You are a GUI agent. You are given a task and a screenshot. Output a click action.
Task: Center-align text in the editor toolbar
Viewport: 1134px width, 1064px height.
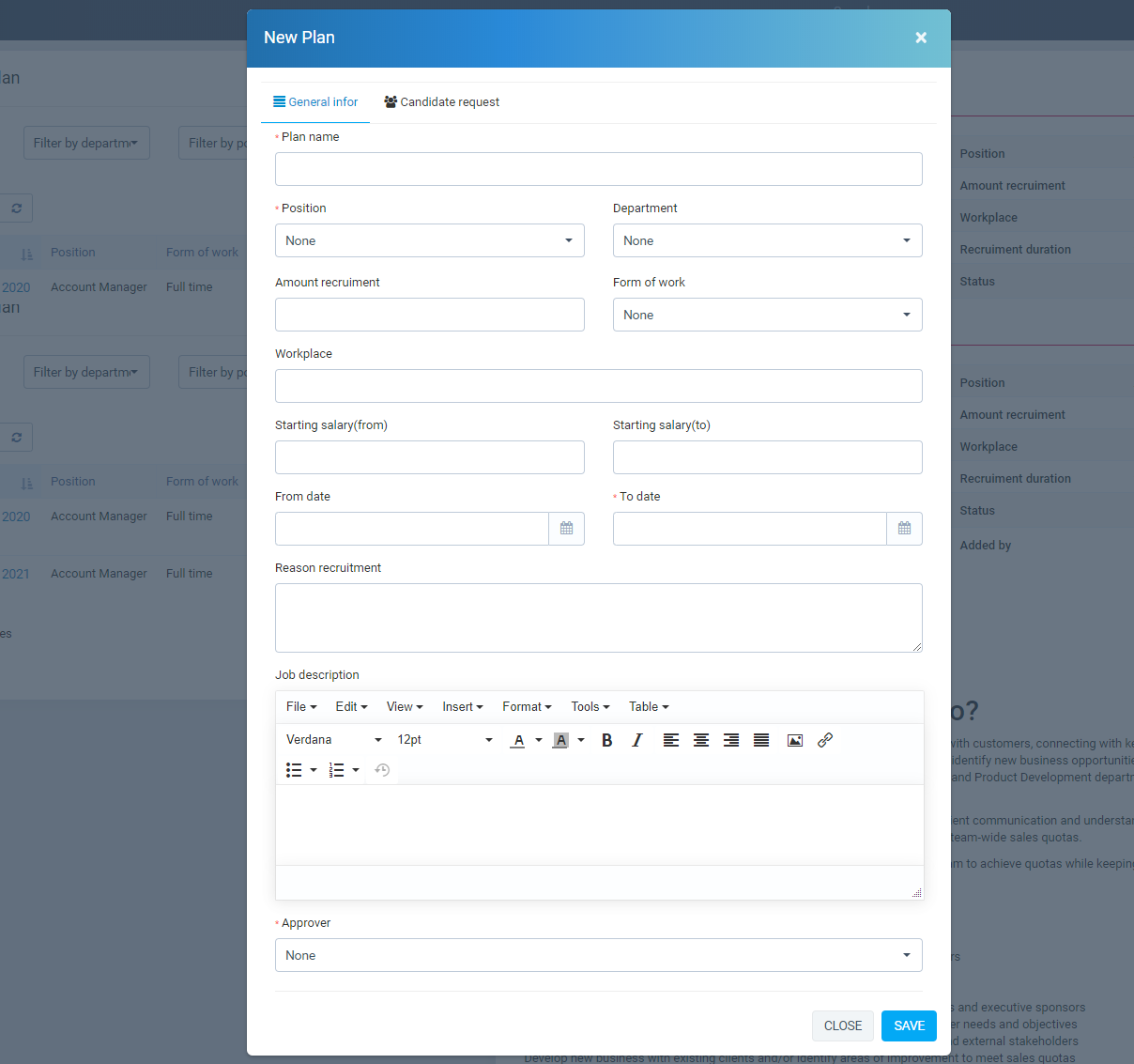point(701,740)
